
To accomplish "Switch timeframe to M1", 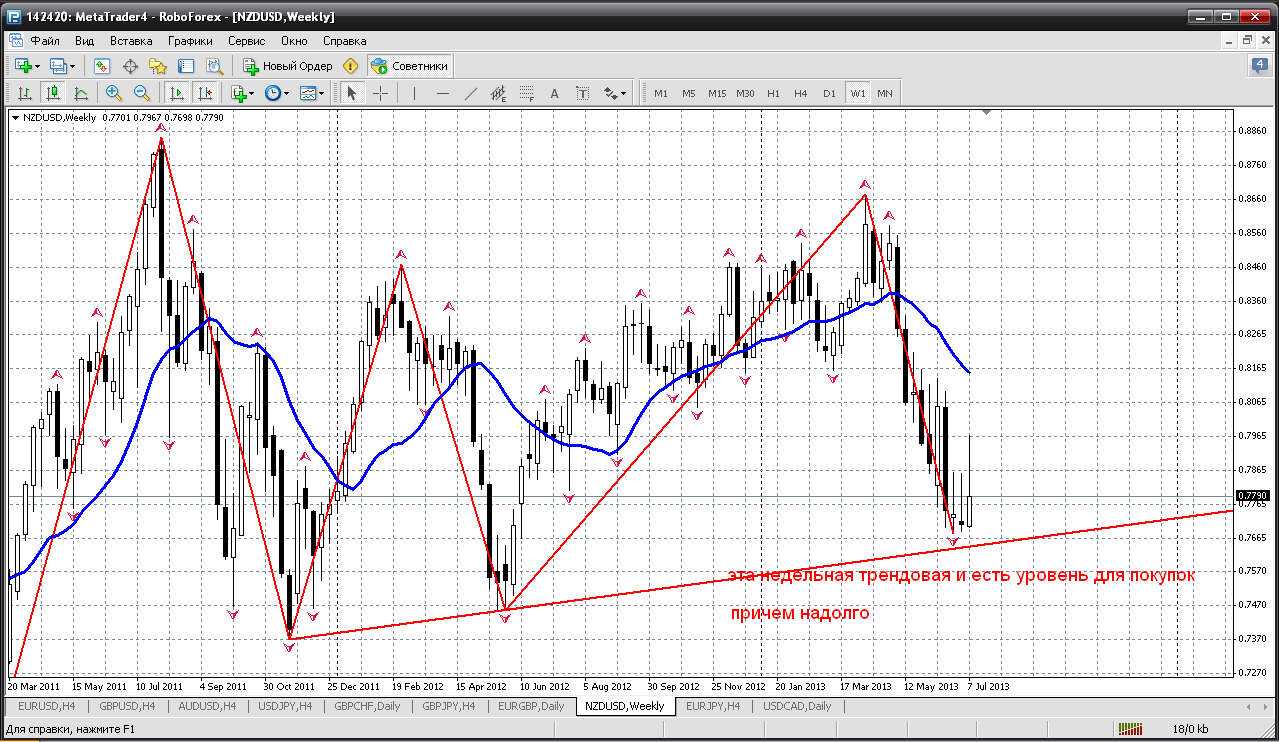I will tap(661, 93).
